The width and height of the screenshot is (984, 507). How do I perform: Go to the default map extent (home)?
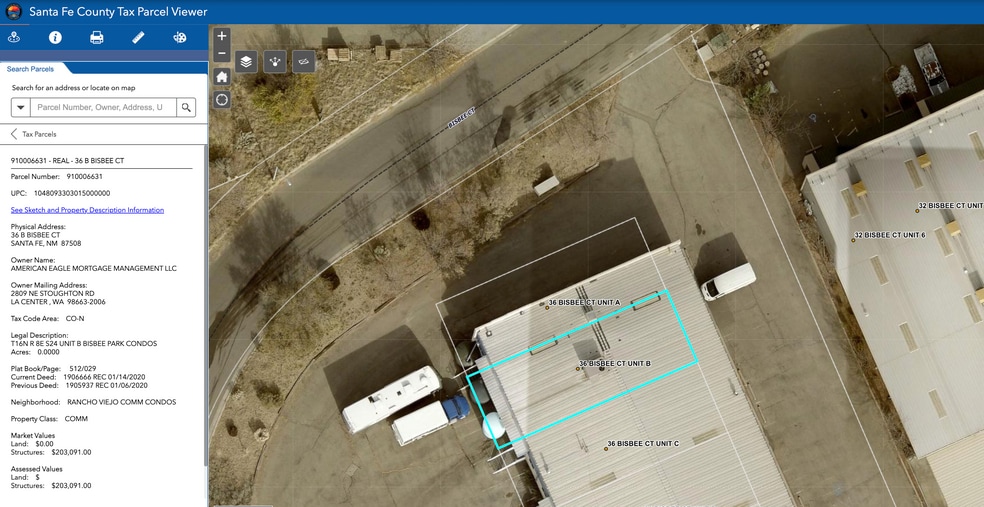tap(222, 77)
